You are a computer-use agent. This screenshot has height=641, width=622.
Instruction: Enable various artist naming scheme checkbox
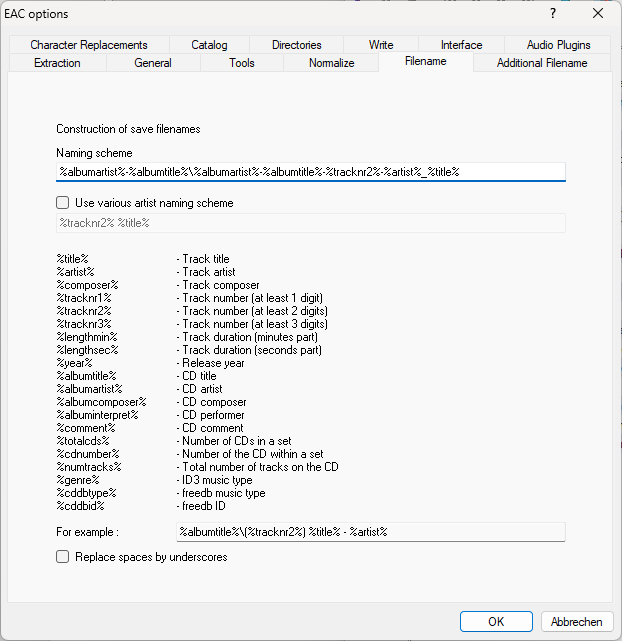pyautogui.click(x=64, y=203)
